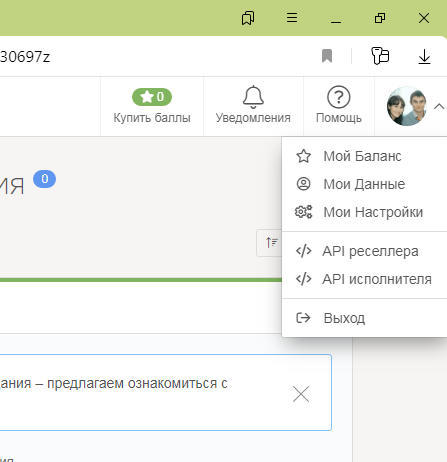Dismiss the notice banner with the X
The height and width of the screenshot is (462, 447).
click(x=301, y=394)
